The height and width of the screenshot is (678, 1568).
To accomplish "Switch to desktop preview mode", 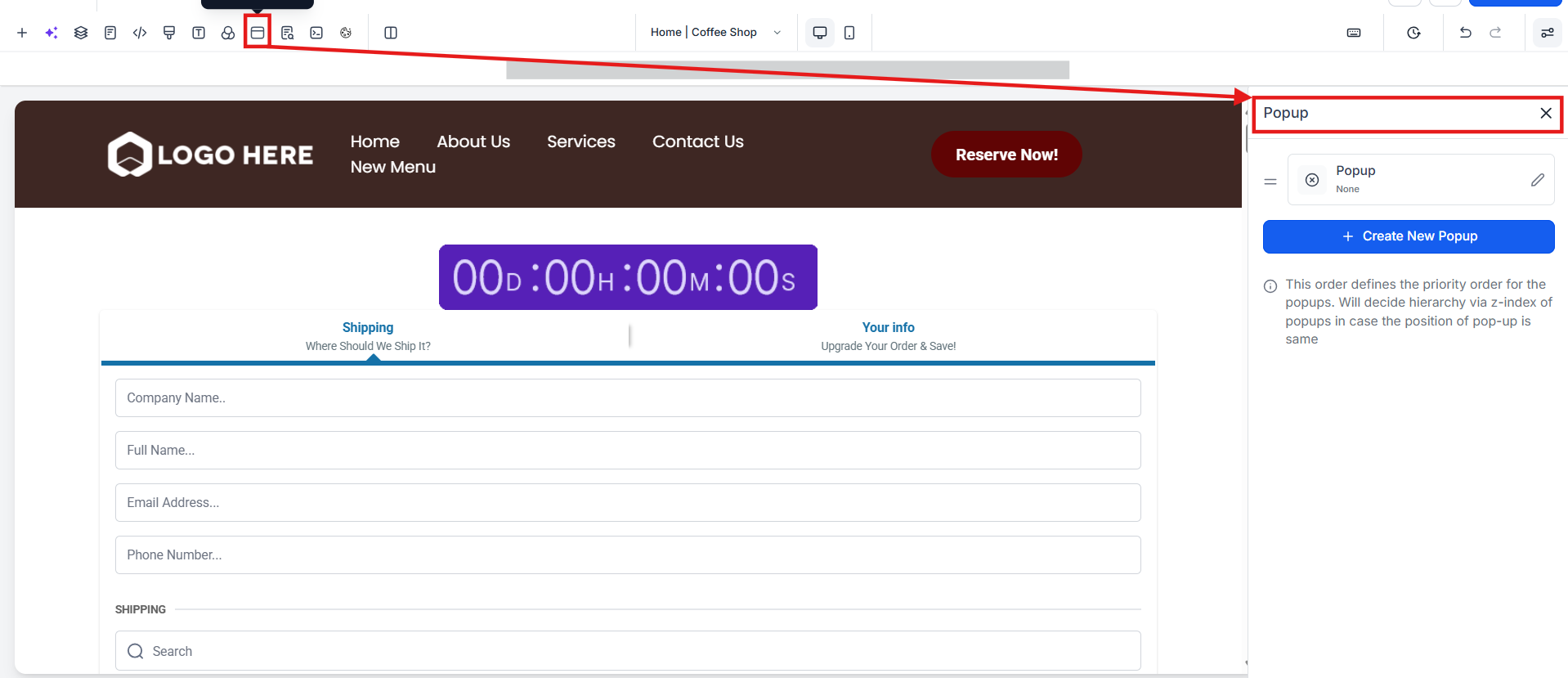I will tap(819, 33).
